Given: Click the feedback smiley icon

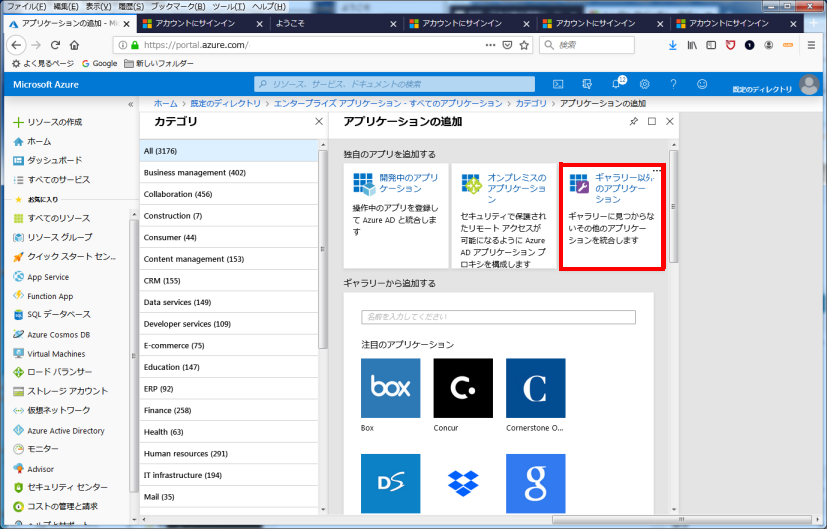Looking at the screenshot, I should point(702,84).
